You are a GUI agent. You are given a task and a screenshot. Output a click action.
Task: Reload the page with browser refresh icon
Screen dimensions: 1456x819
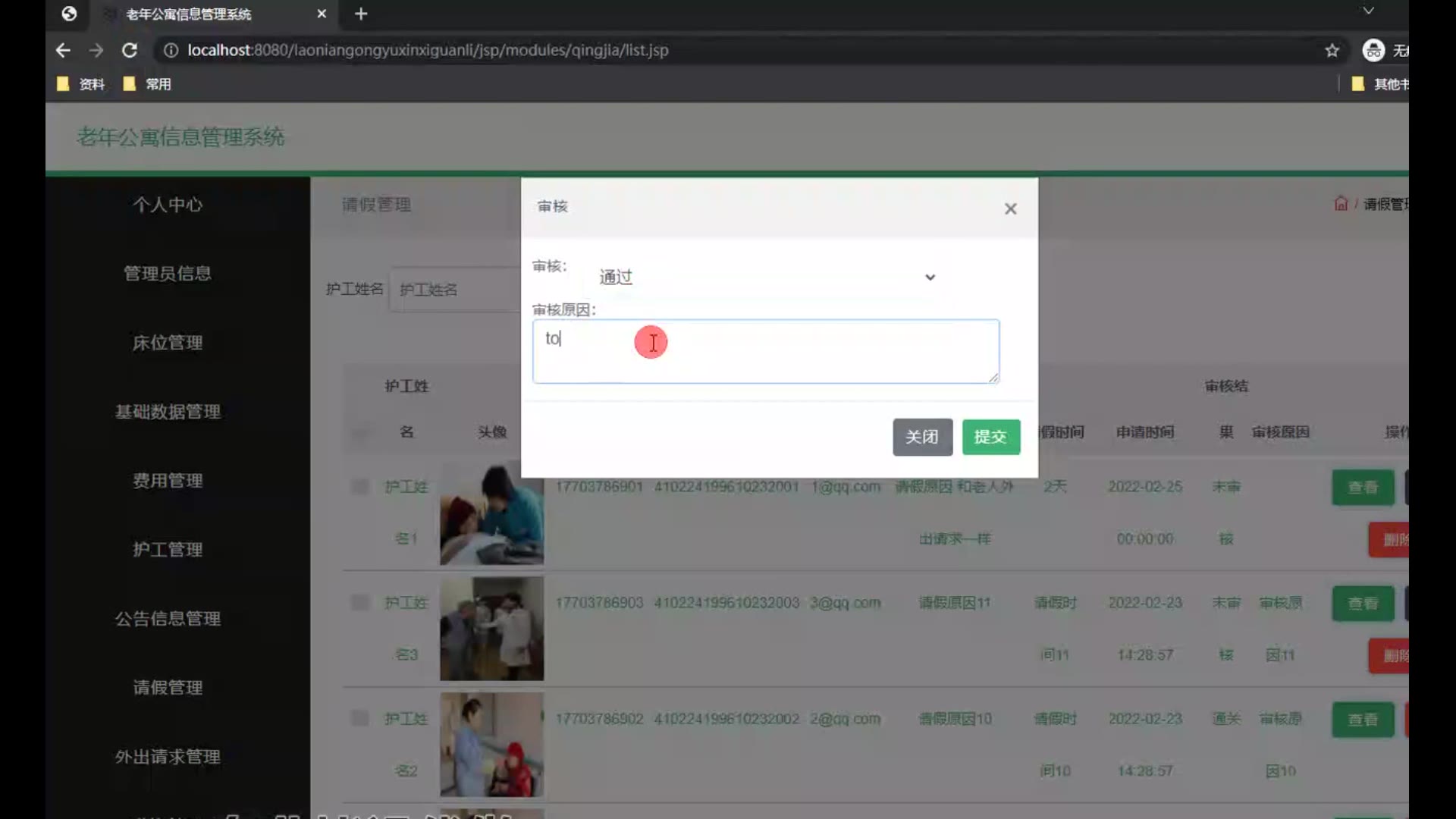click(x=130, y=50)
